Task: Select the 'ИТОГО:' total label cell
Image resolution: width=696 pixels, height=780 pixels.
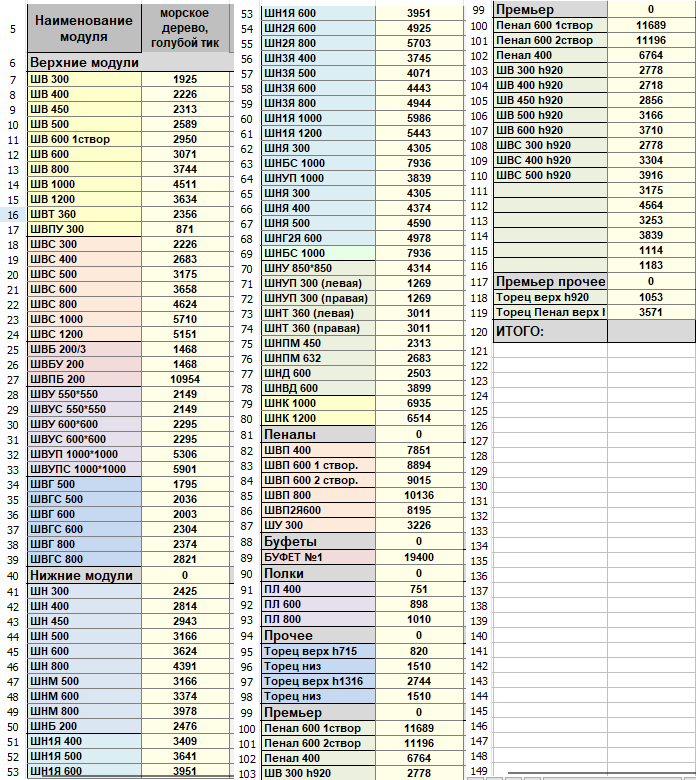Action: [x=550, y=331]
